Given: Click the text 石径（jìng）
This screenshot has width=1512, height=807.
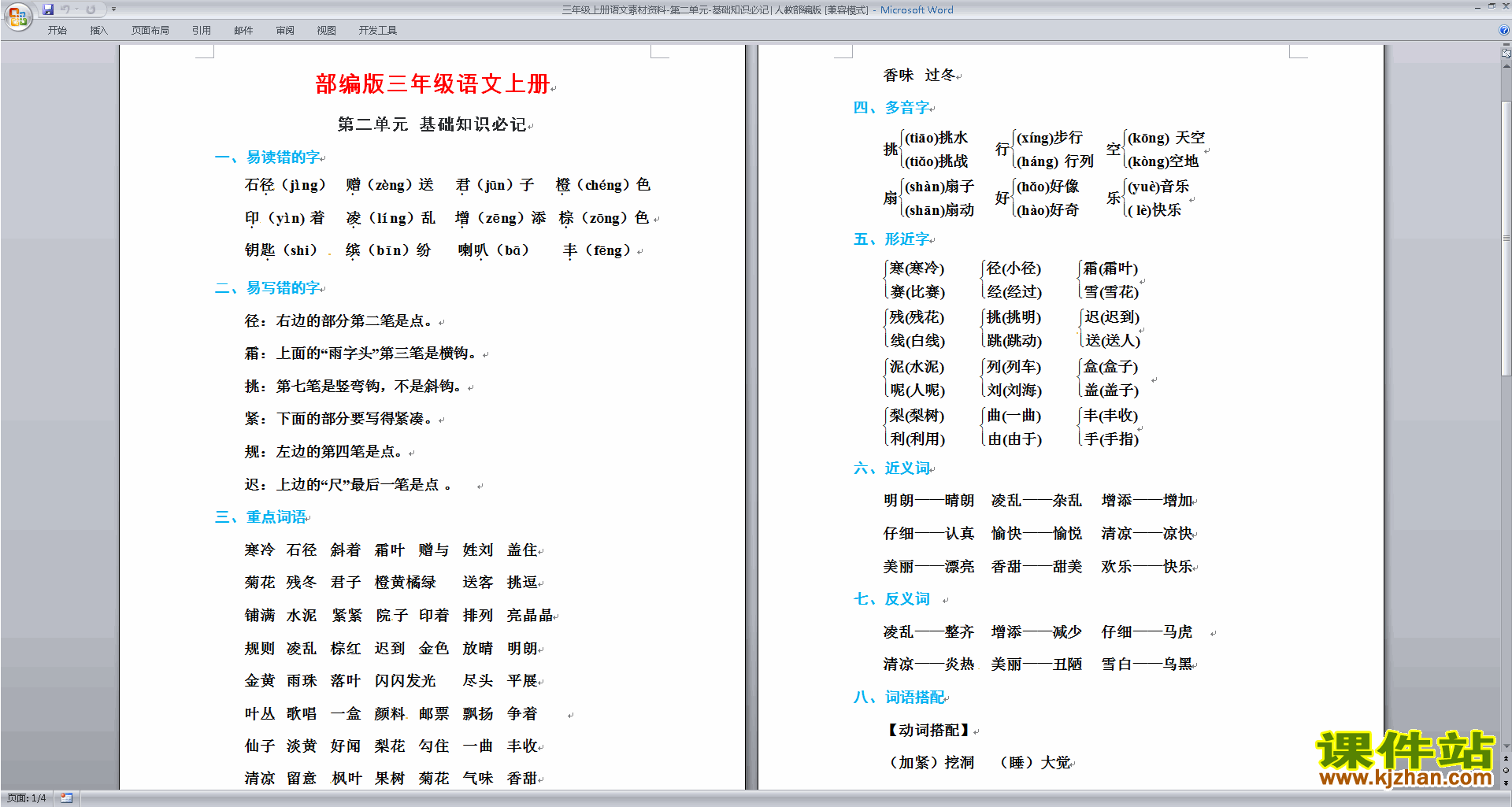Looking at the screenshot, I should pyautogui.click(x=285, y=185).
